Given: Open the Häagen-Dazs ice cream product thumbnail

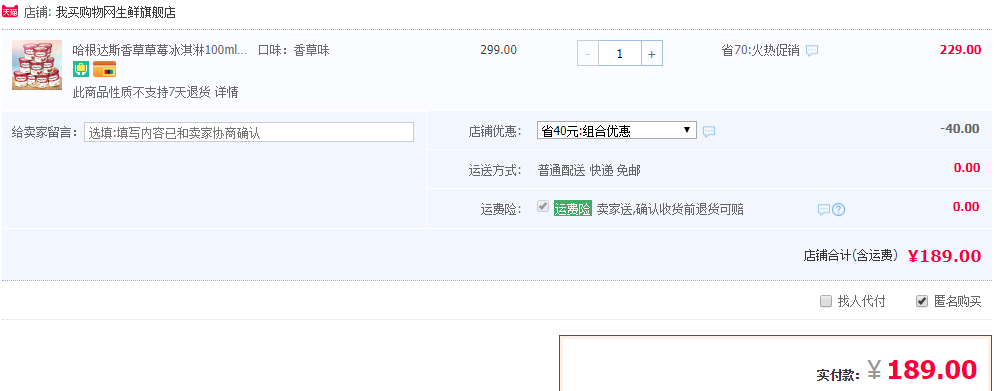Looking at the screenshot, I should coord(37,65).
